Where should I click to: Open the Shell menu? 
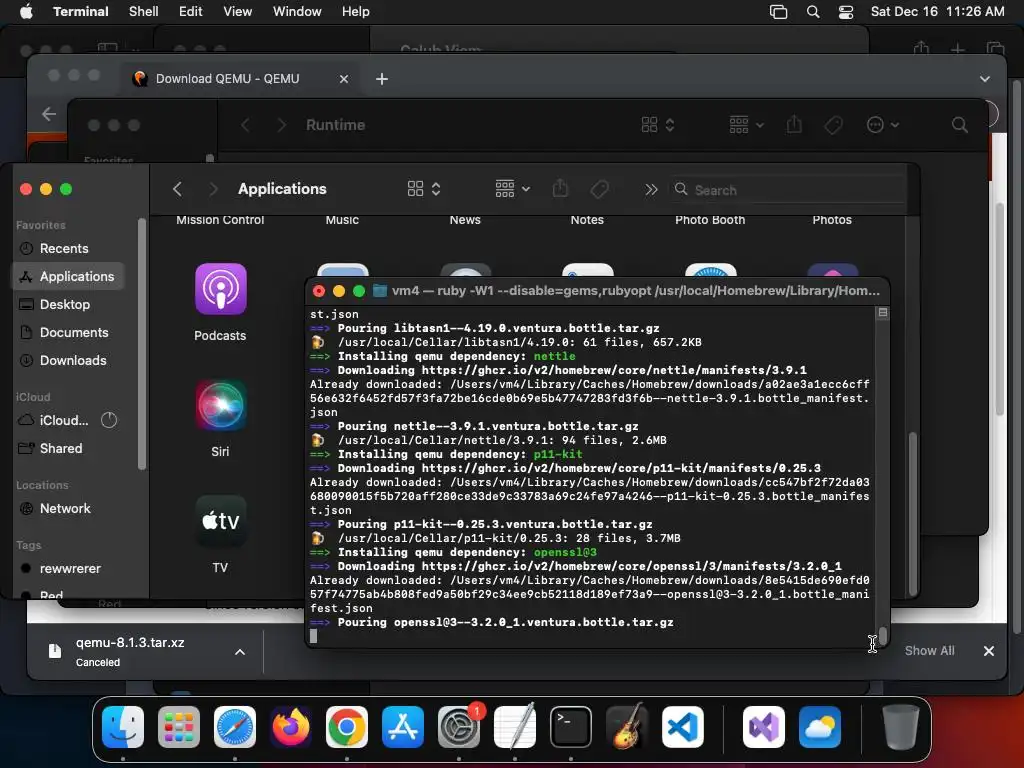point(144,12)
